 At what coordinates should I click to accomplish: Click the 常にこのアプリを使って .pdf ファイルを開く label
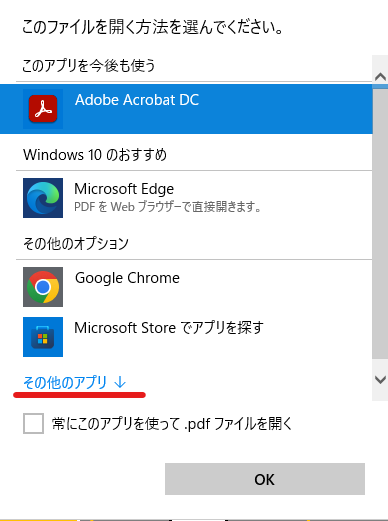[x=172, y=424]
